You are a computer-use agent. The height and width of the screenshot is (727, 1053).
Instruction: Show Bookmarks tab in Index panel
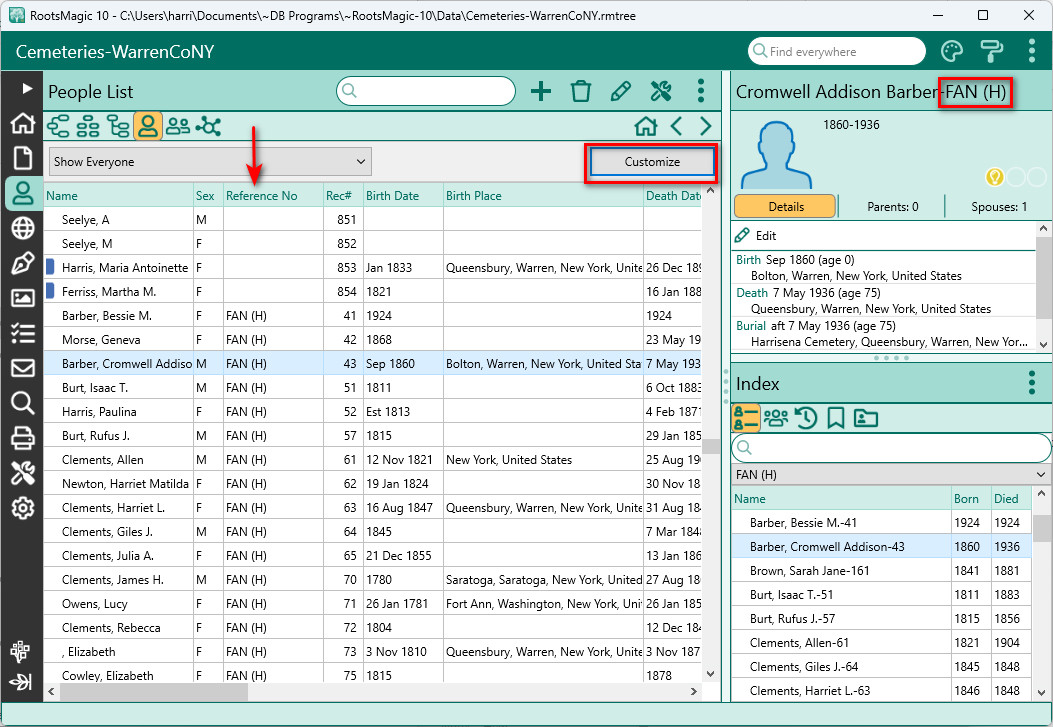(x=835, y=418)
